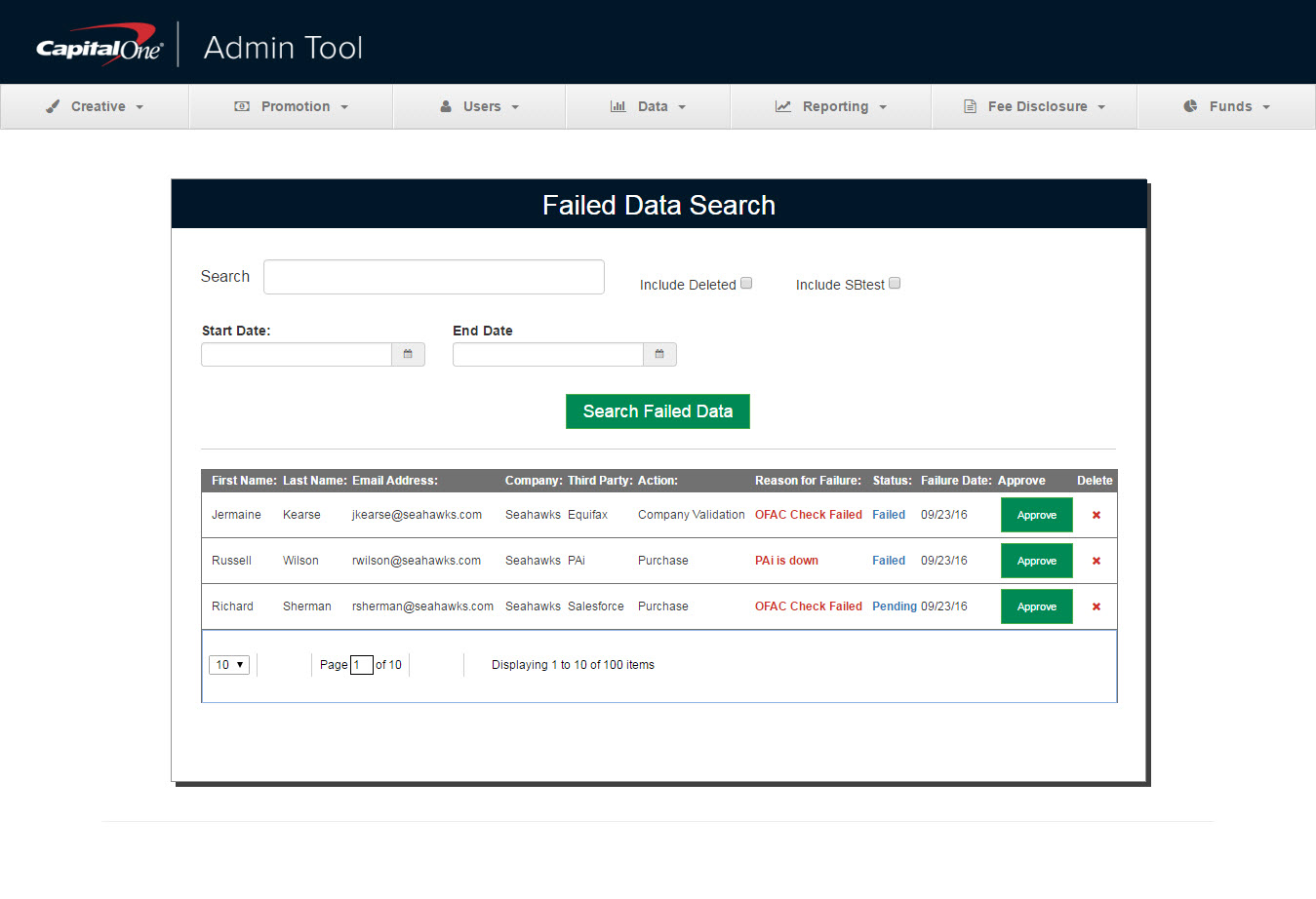This screenshot has height=899, width=1316.
Task: Open the page size dropdown showing 10
Action: tap(229, 665)
